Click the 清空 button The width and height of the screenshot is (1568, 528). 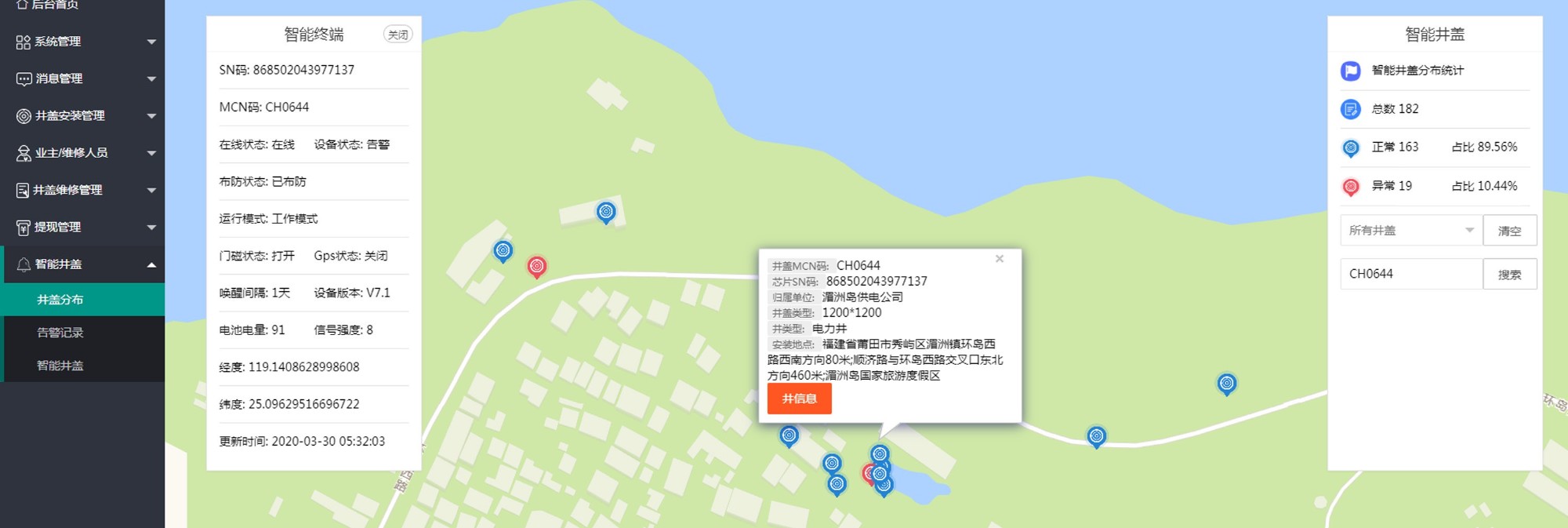coord(1510,231)
